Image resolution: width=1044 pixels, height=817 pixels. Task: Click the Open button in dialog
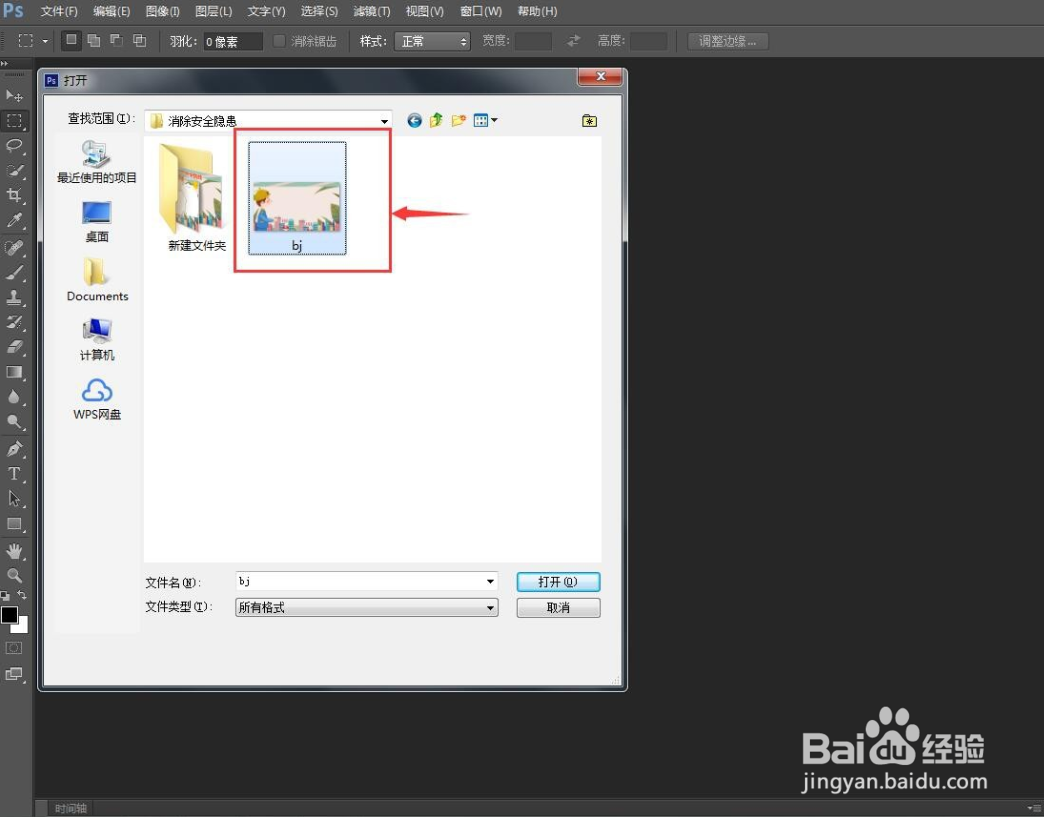[558, 582]
